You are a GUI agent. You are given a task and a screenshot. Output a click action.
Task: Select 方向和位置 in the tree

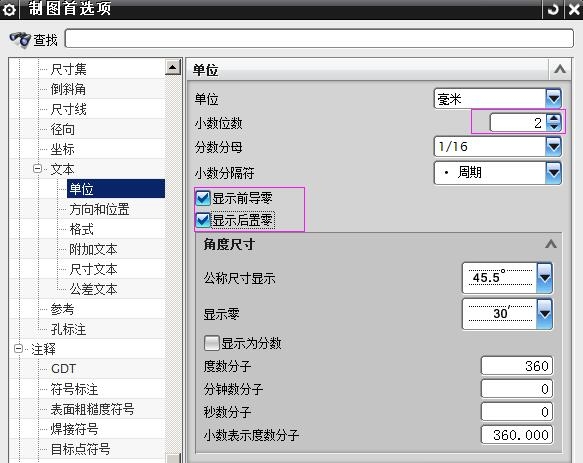(99, 209)
